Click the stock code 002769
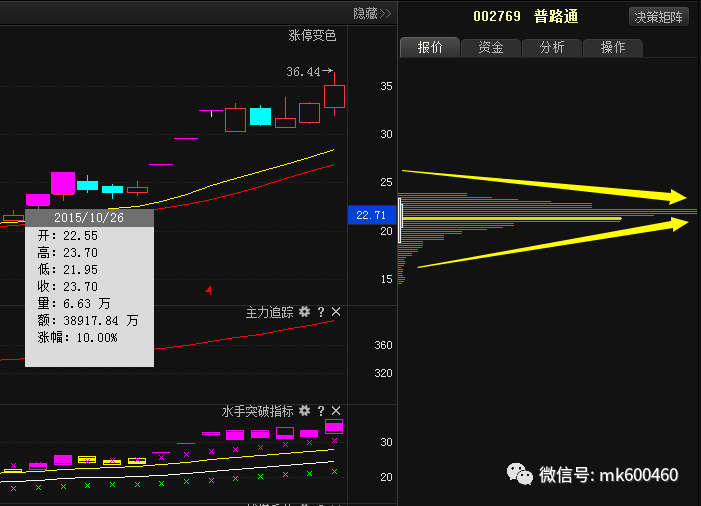Viewport: 701px width, 506px height. pos(497,17)
